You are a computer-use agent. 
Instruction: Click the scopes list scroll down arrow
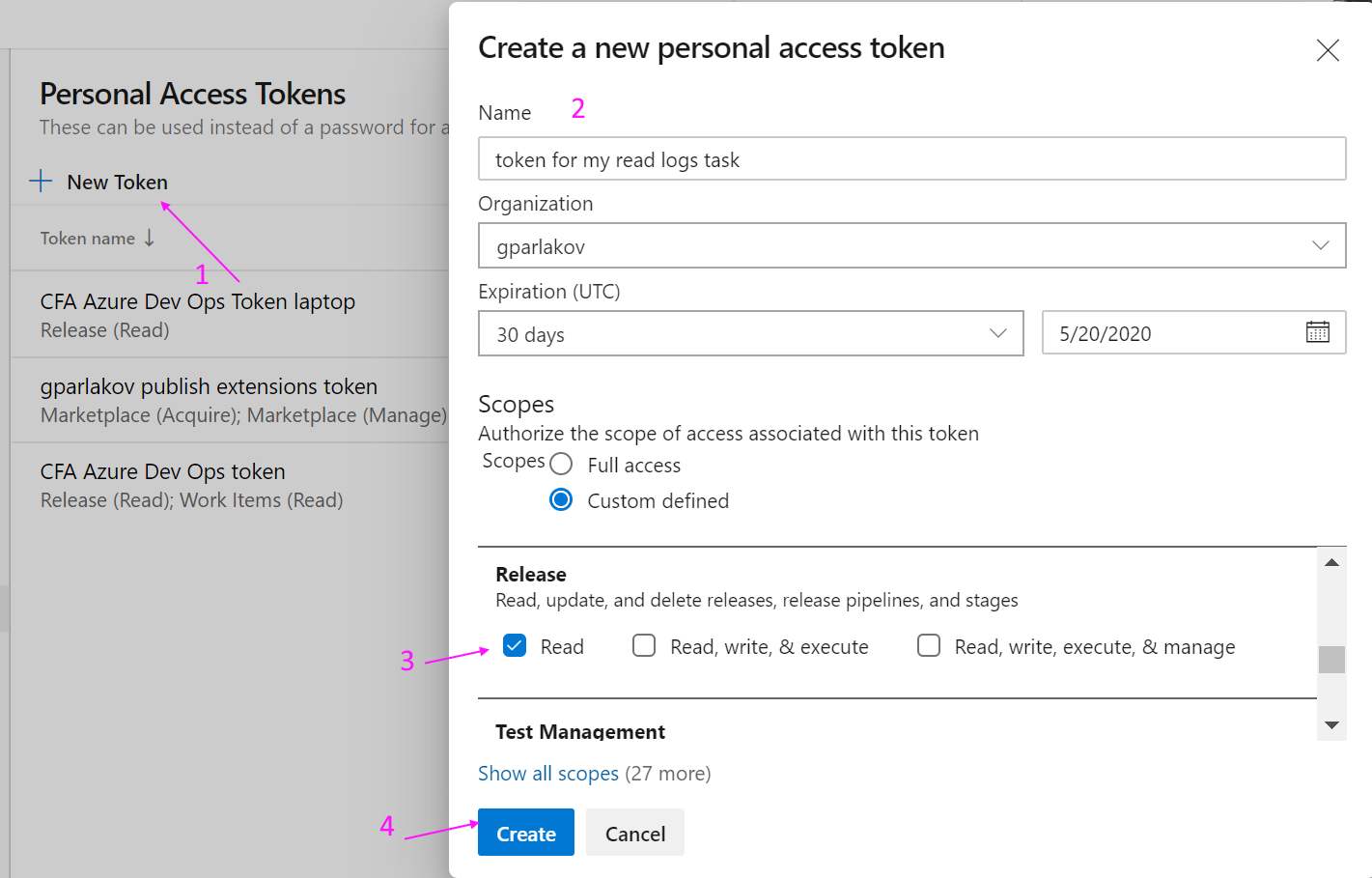point(1331,725)
